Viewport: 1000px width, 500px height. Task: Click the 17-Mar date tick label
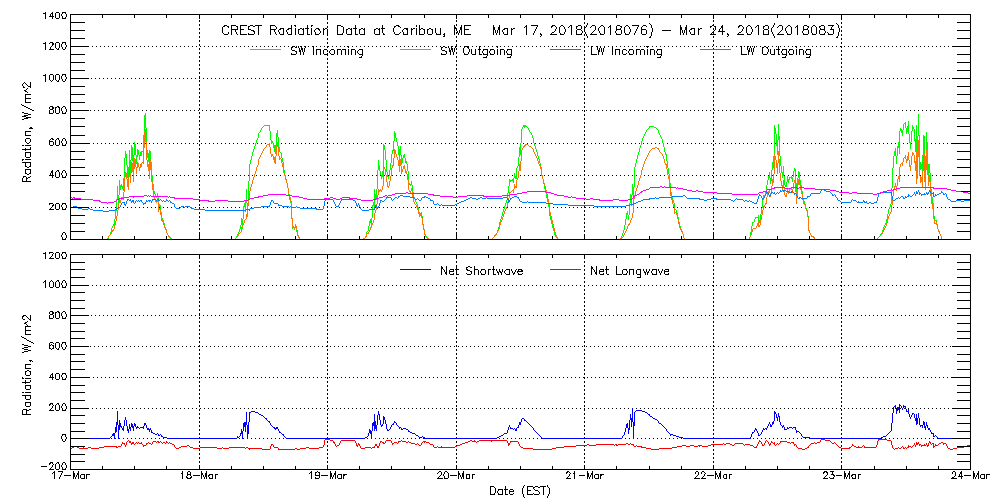(x=72, y=477)
